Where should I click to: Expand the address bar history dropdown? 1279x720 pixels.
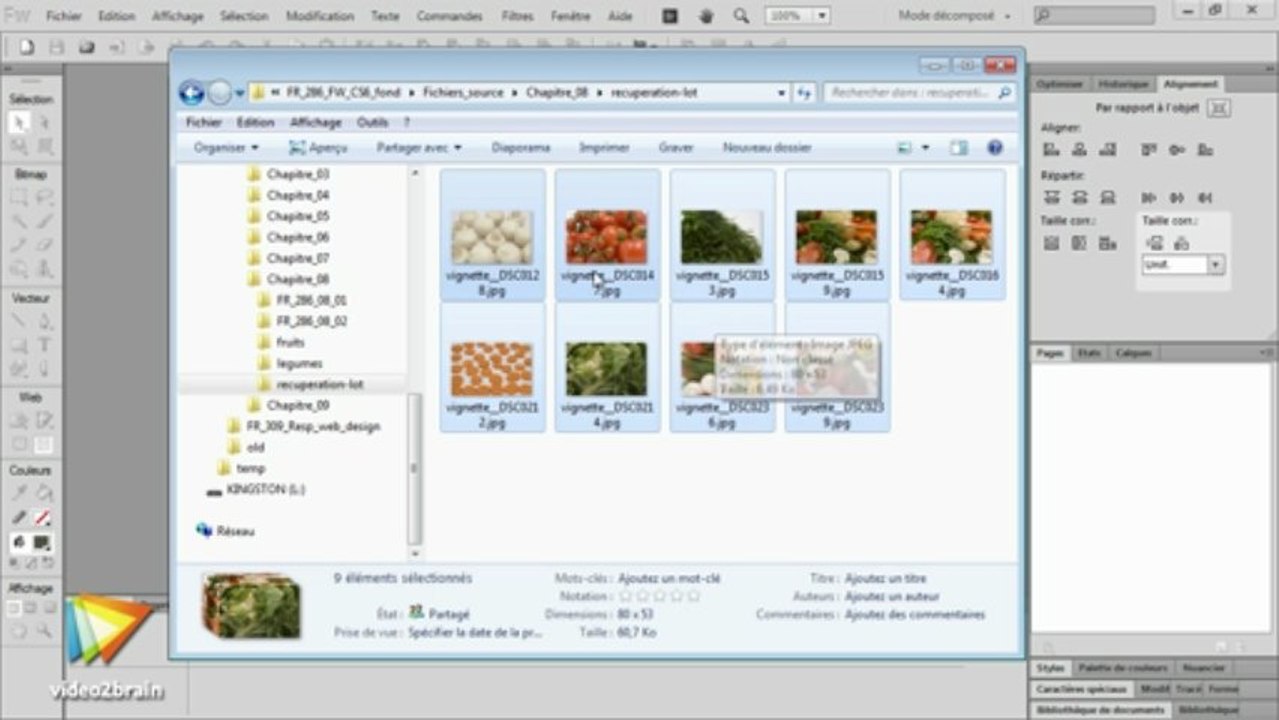tap(782, 92)
